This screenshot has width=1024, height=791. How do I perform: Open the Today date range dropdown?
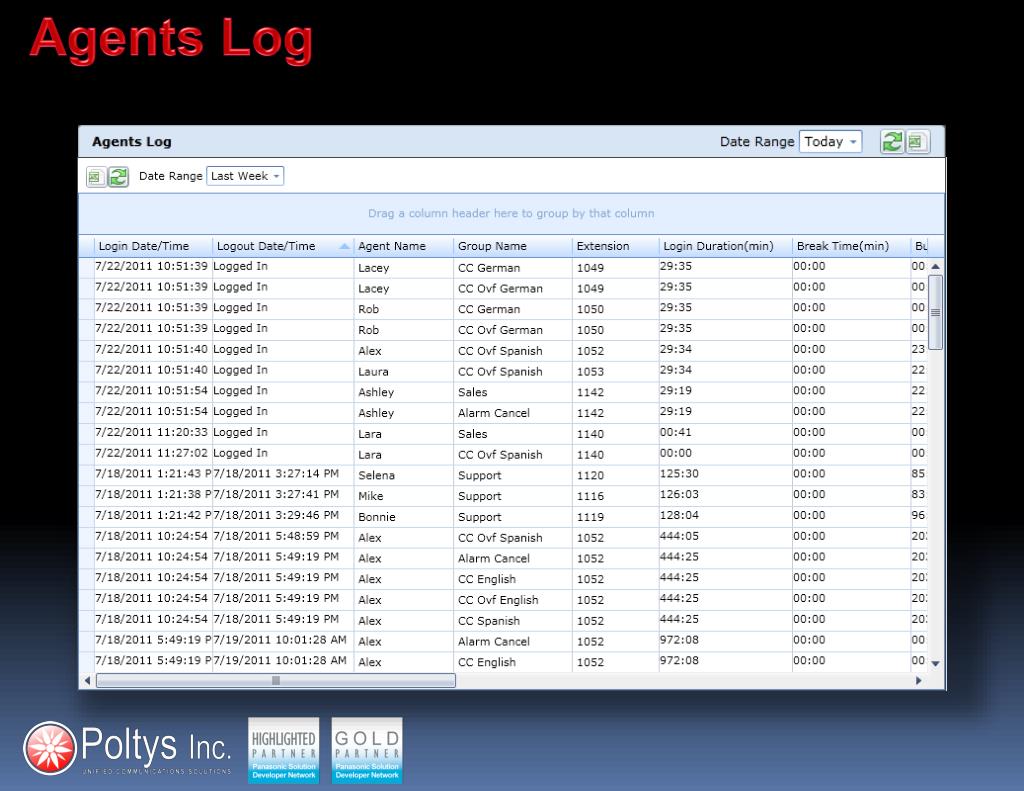pos(830,142)
